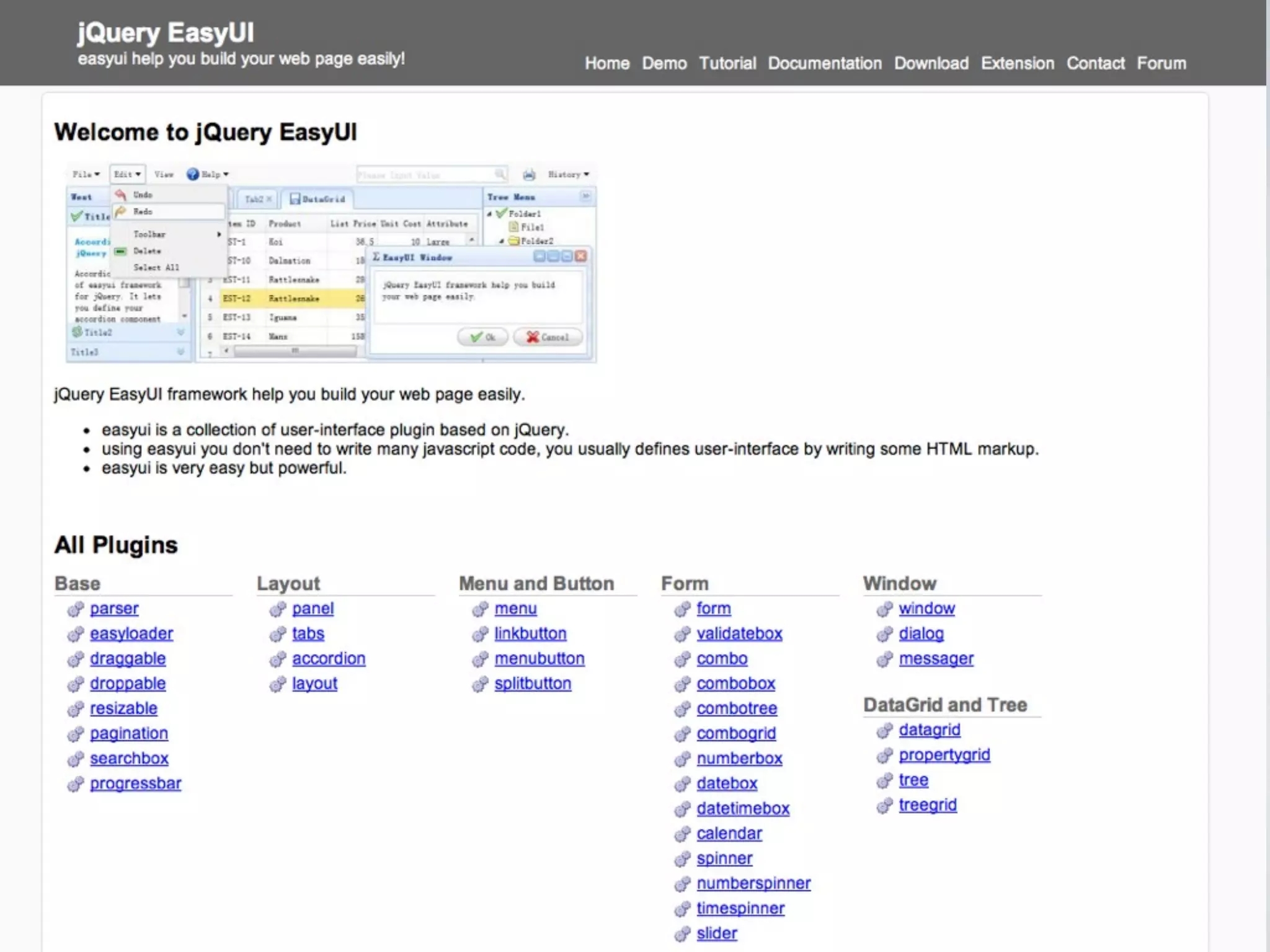Click the plugin icon beside timespinner
1270x952 pixels.
pos(682,909)
